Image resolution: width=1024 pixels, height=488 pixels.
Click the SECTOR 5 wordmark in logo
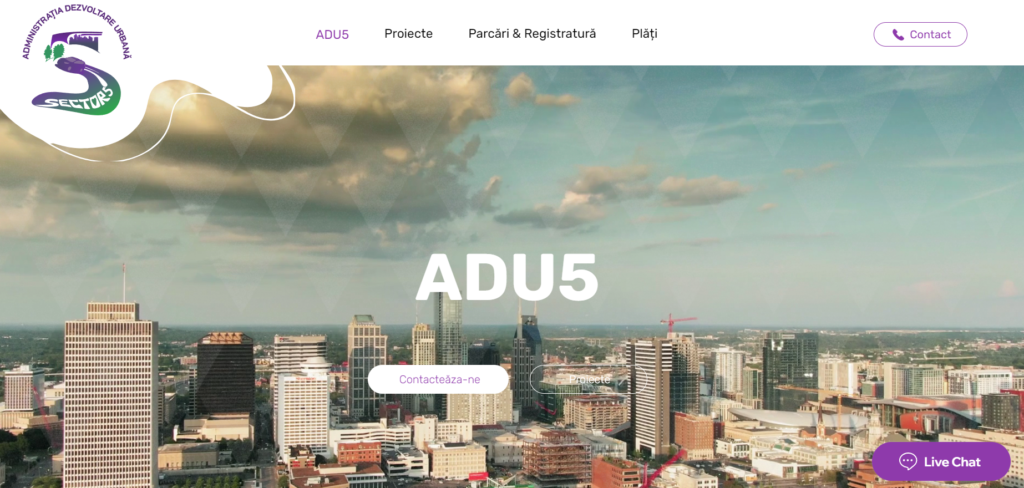click(77, 97)
